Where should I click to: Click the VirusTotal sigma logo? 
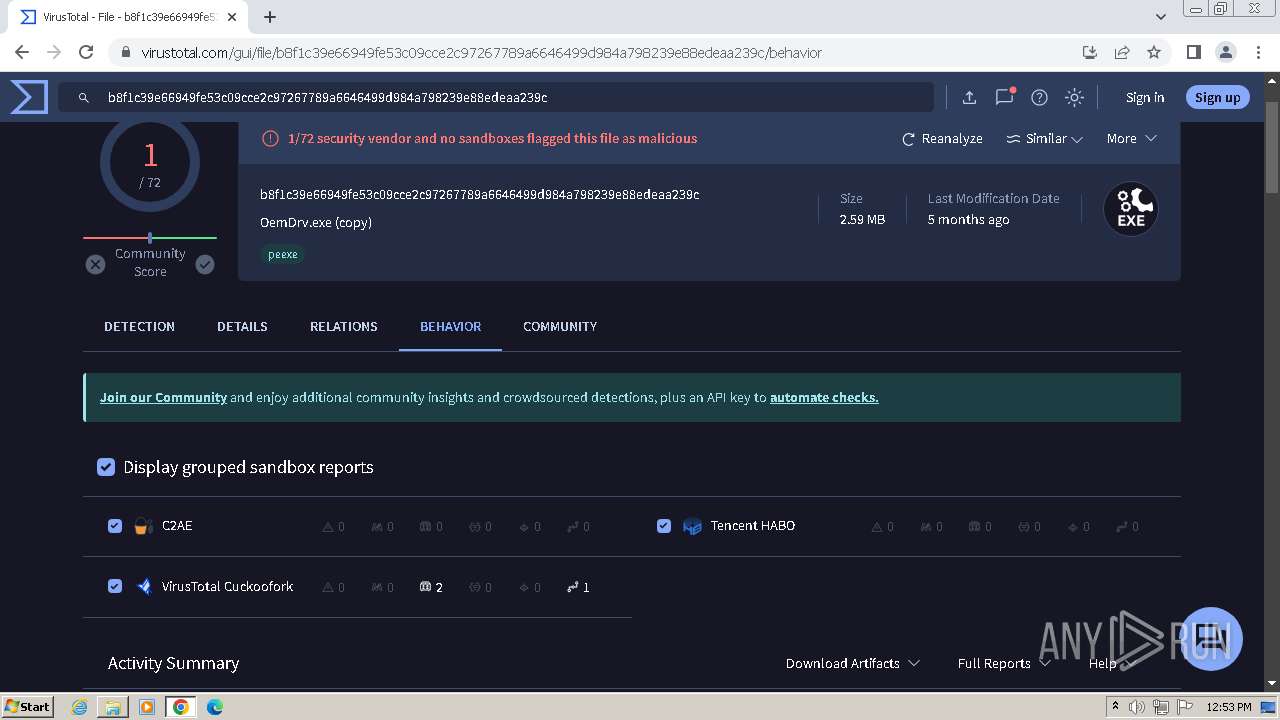click(x=29, y=97)
